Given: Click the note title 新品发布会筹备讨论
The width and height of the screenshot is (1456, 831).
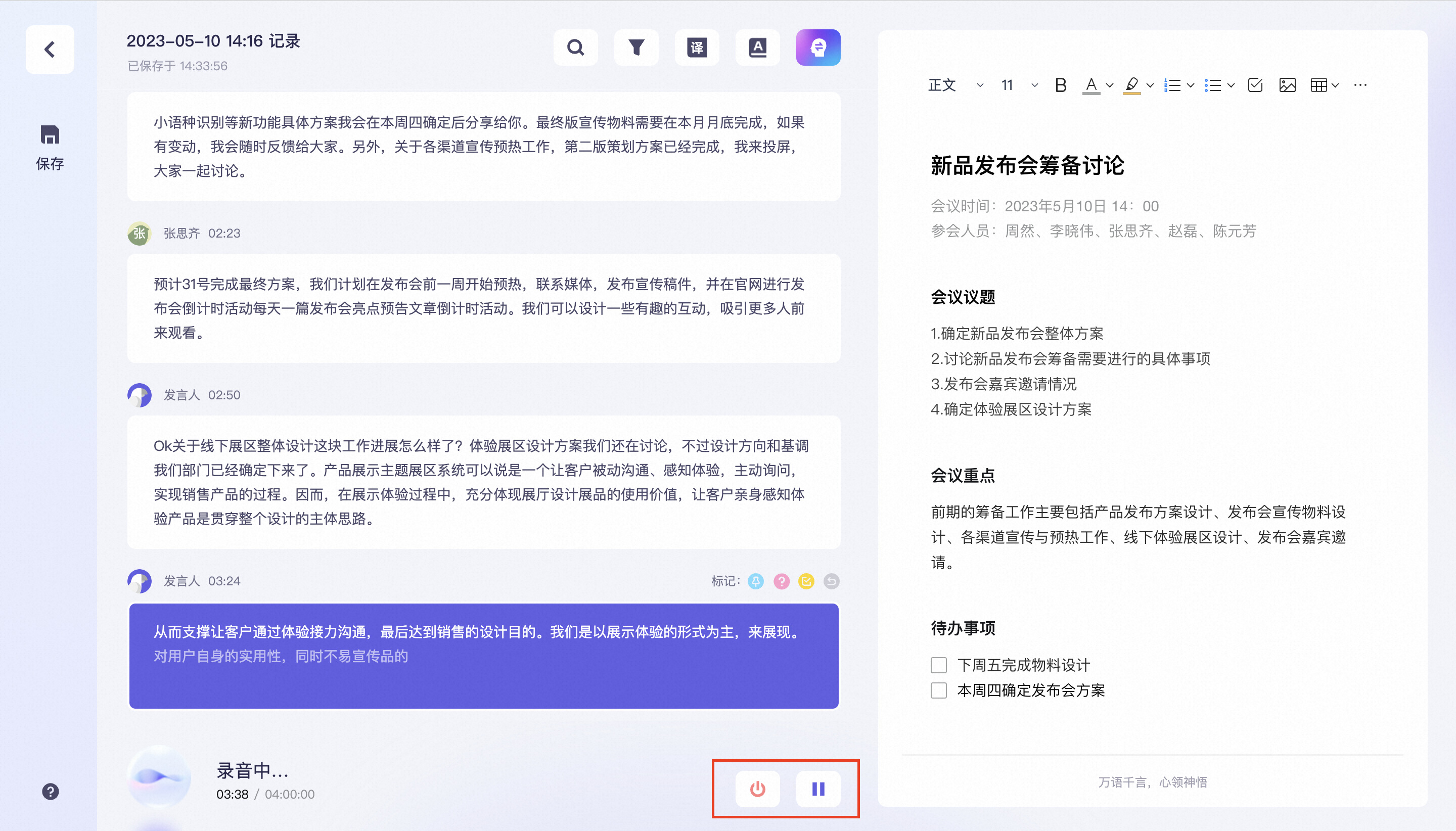Looking at the screenshot, I should coord(1027,165).
